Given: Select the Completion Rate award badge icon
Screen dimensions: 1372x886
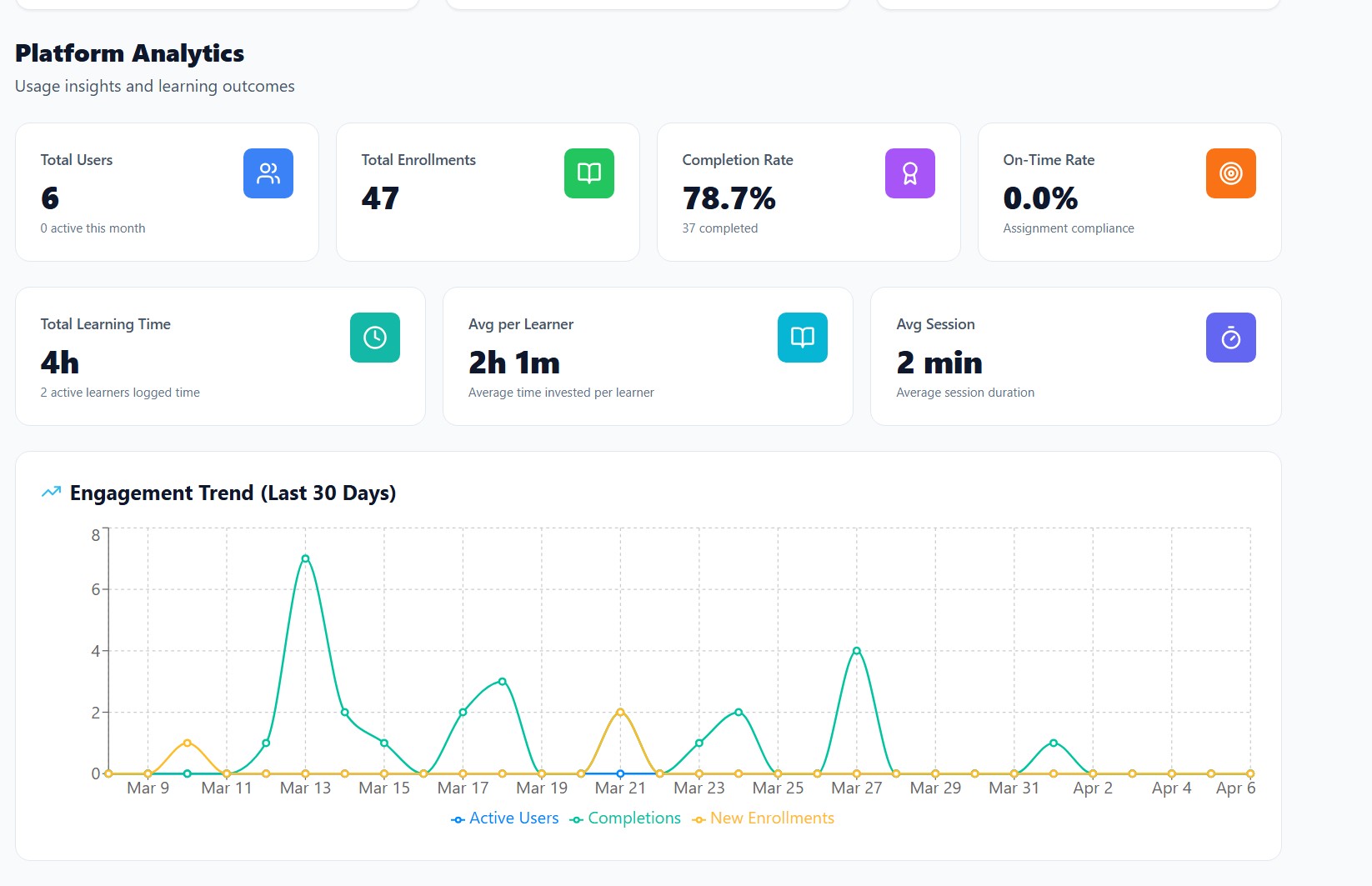Looking at the screenshot, I should [909, 173].
